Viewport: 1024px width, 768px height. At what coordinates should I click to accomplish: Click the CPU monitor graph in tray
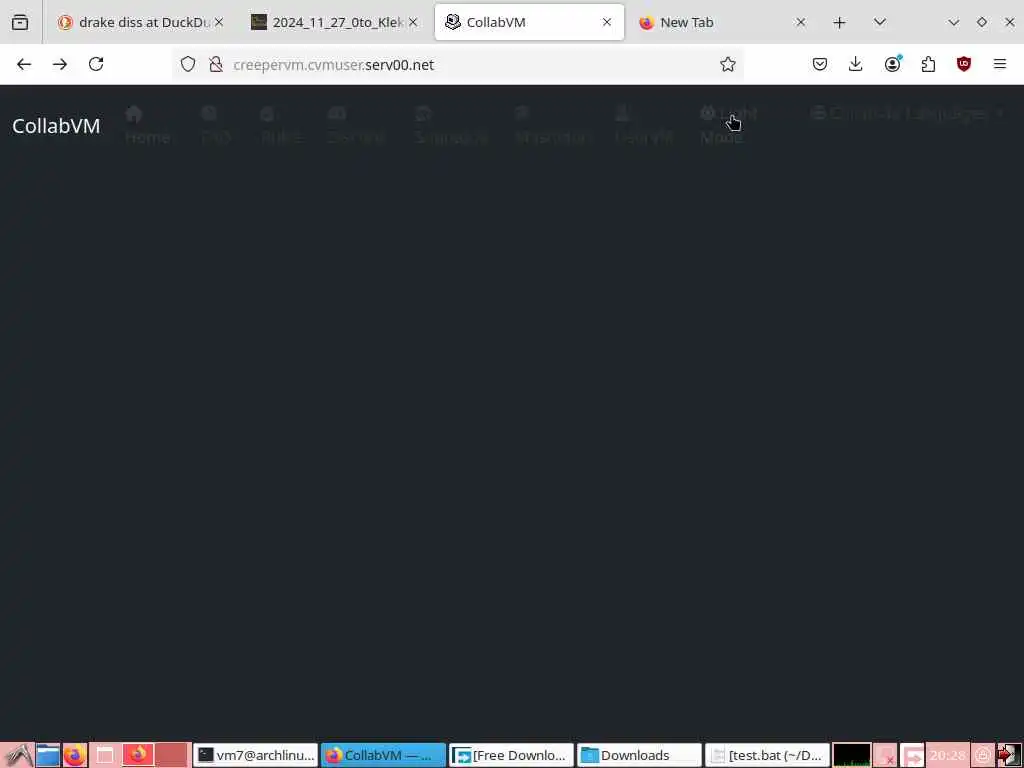852,756
